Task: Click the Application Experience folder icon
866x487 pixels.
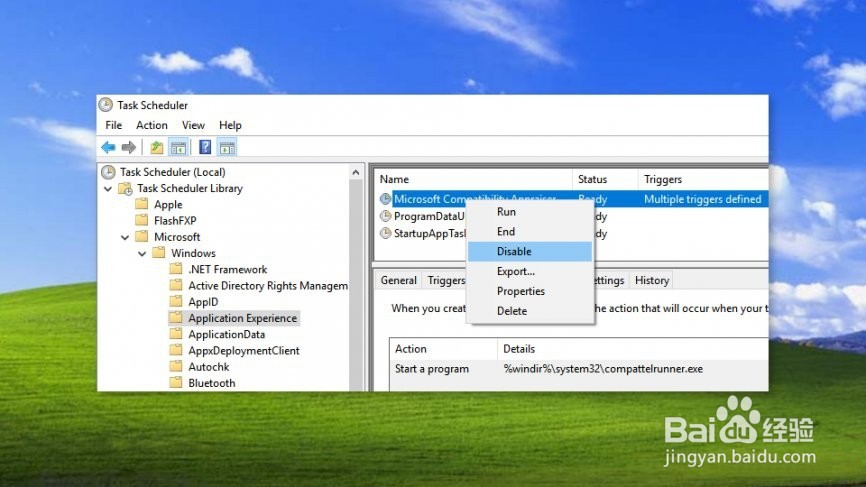Action: [176, 317]
